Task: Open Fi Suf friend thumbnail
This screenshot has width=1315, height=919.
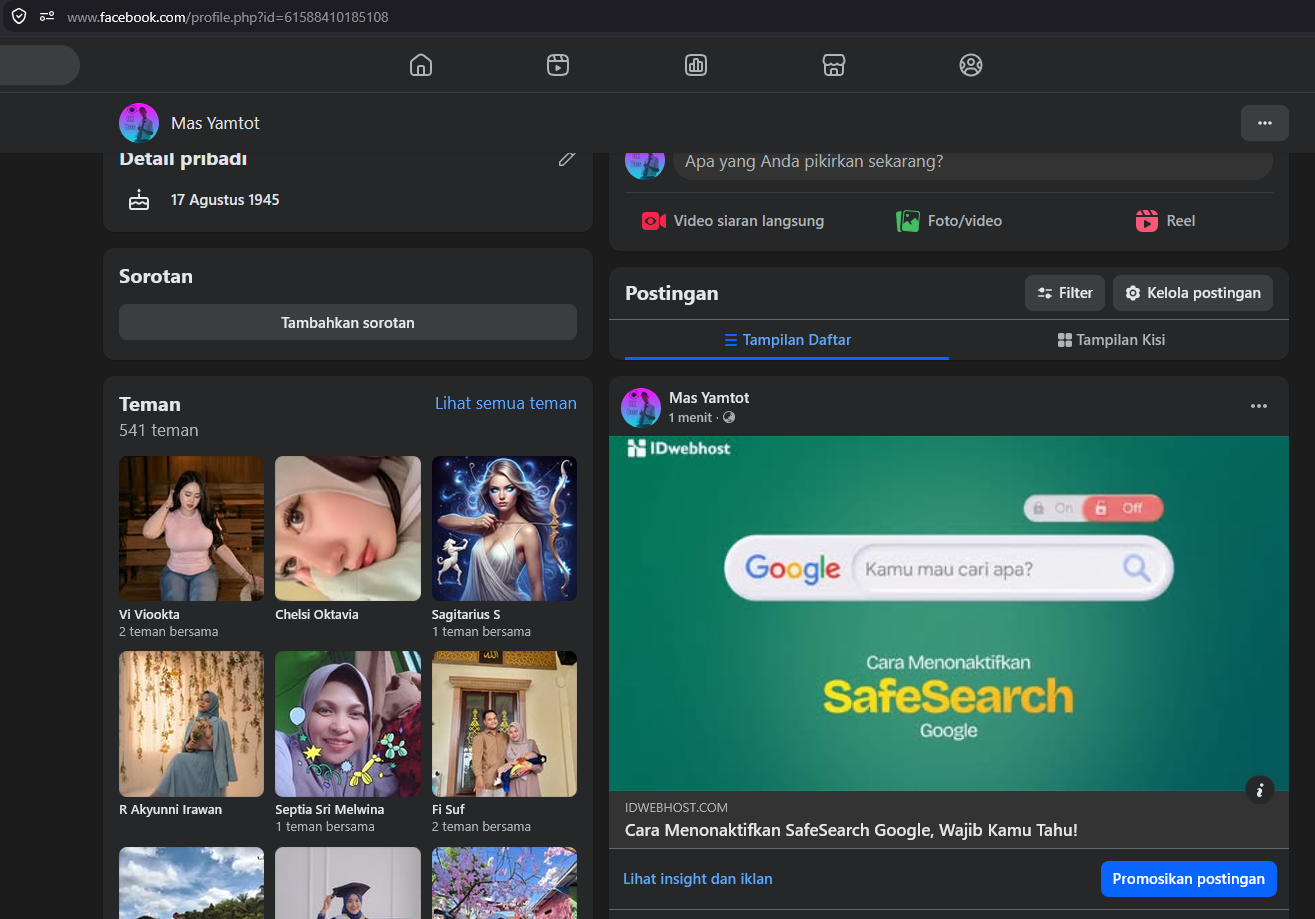Action: 505,724
